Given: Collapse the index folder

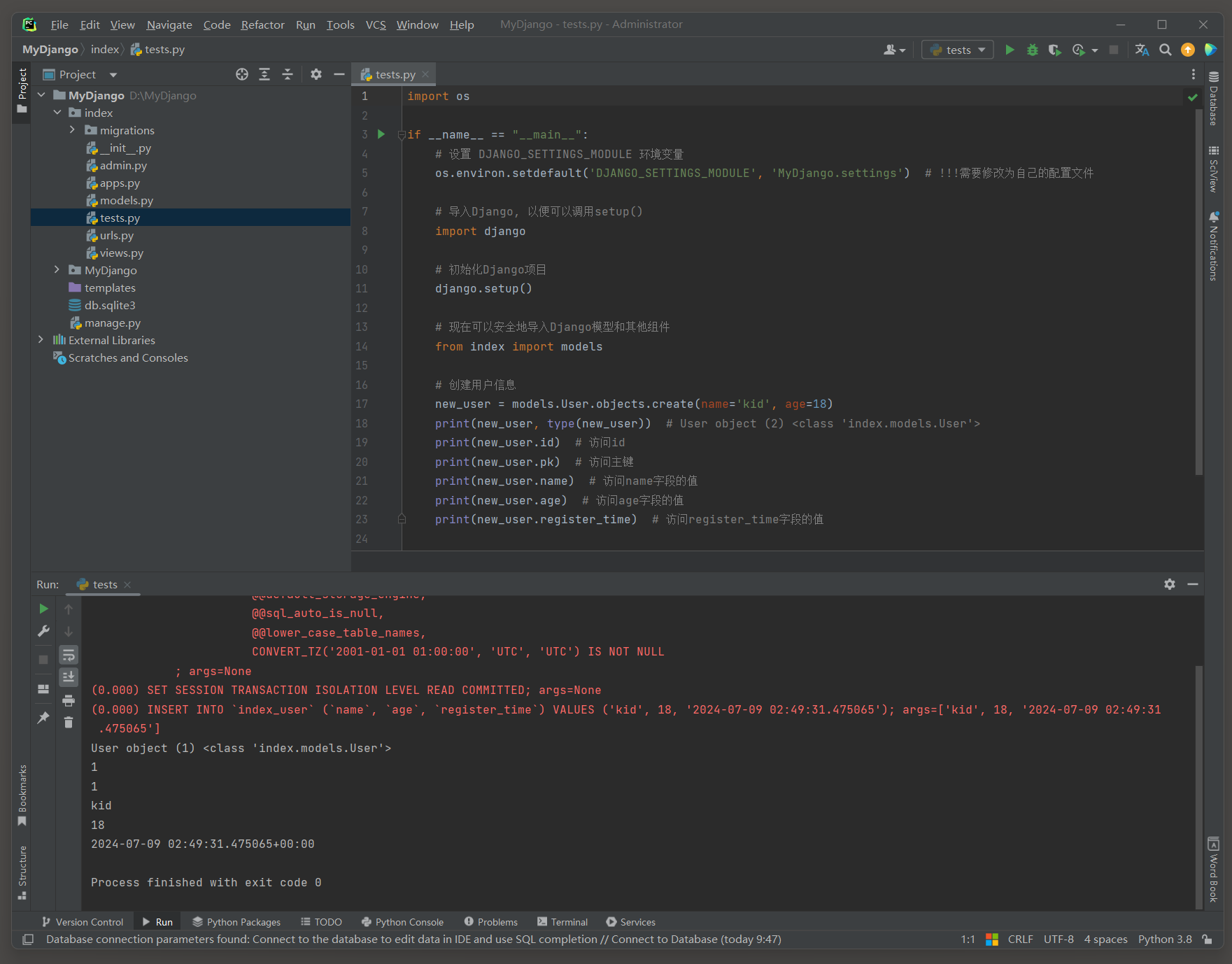Looking at the screenshot, I should 57,113.
